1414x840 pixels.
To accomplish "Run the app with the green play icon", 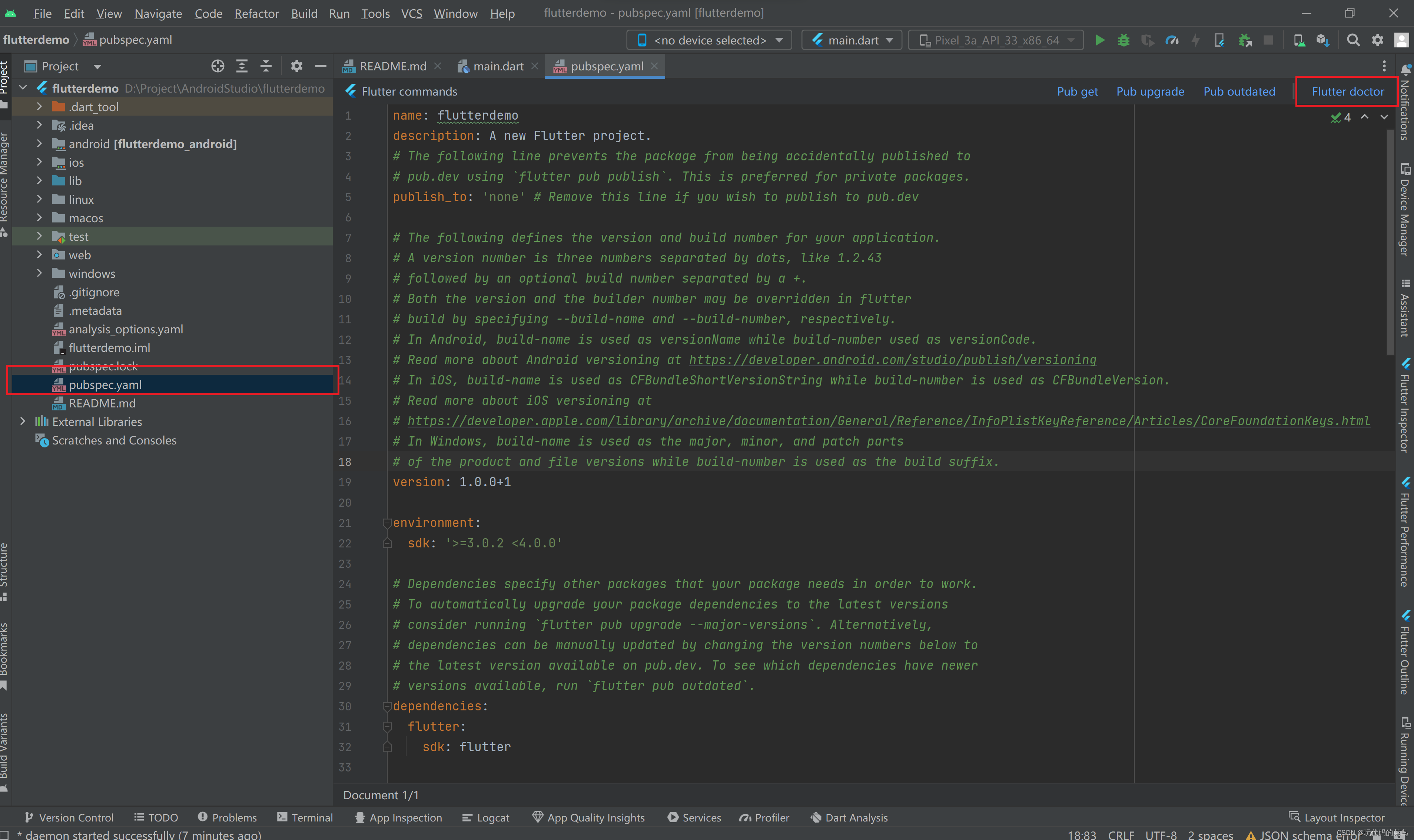I will [1100, 40].
